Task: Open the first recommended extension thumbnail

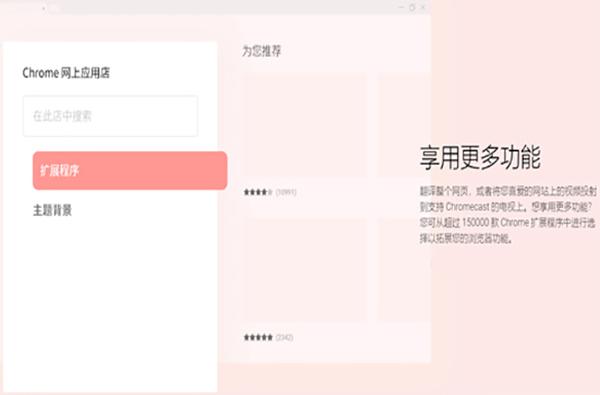Action: (304, 125)
